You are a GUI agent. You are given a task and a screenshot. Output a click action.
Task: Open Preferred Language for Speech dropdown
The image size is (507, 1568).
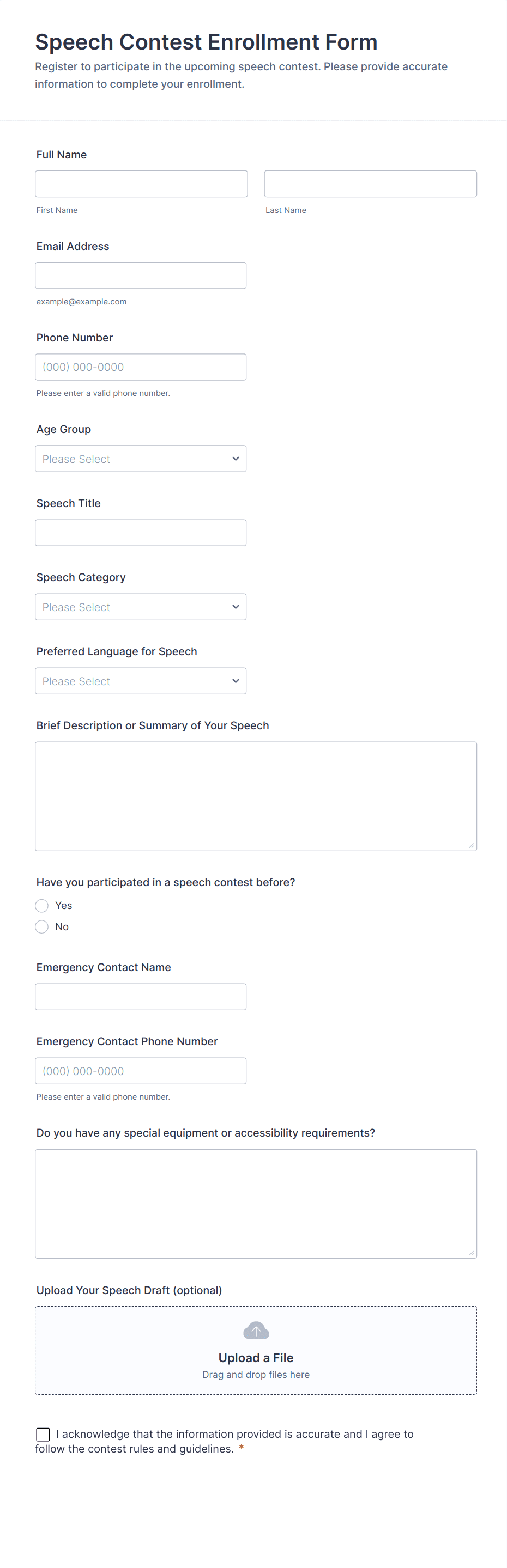141,681
